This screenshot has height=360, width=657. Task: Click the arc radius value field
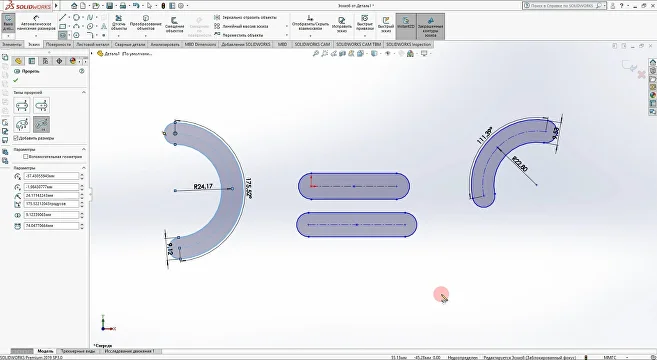(x=51, y=196)
